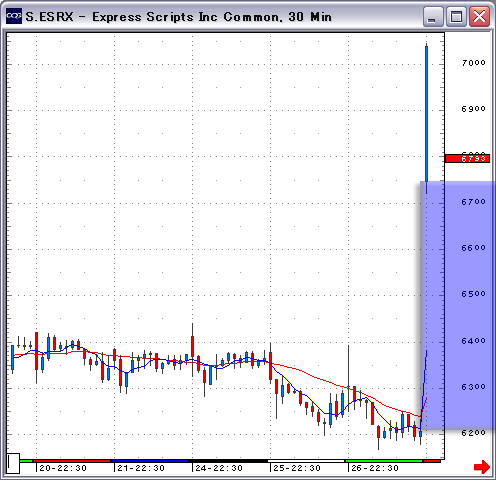Maximize the ESRX chart window
The width and height of the screenshot is (496, 480).
pos(456,17)
